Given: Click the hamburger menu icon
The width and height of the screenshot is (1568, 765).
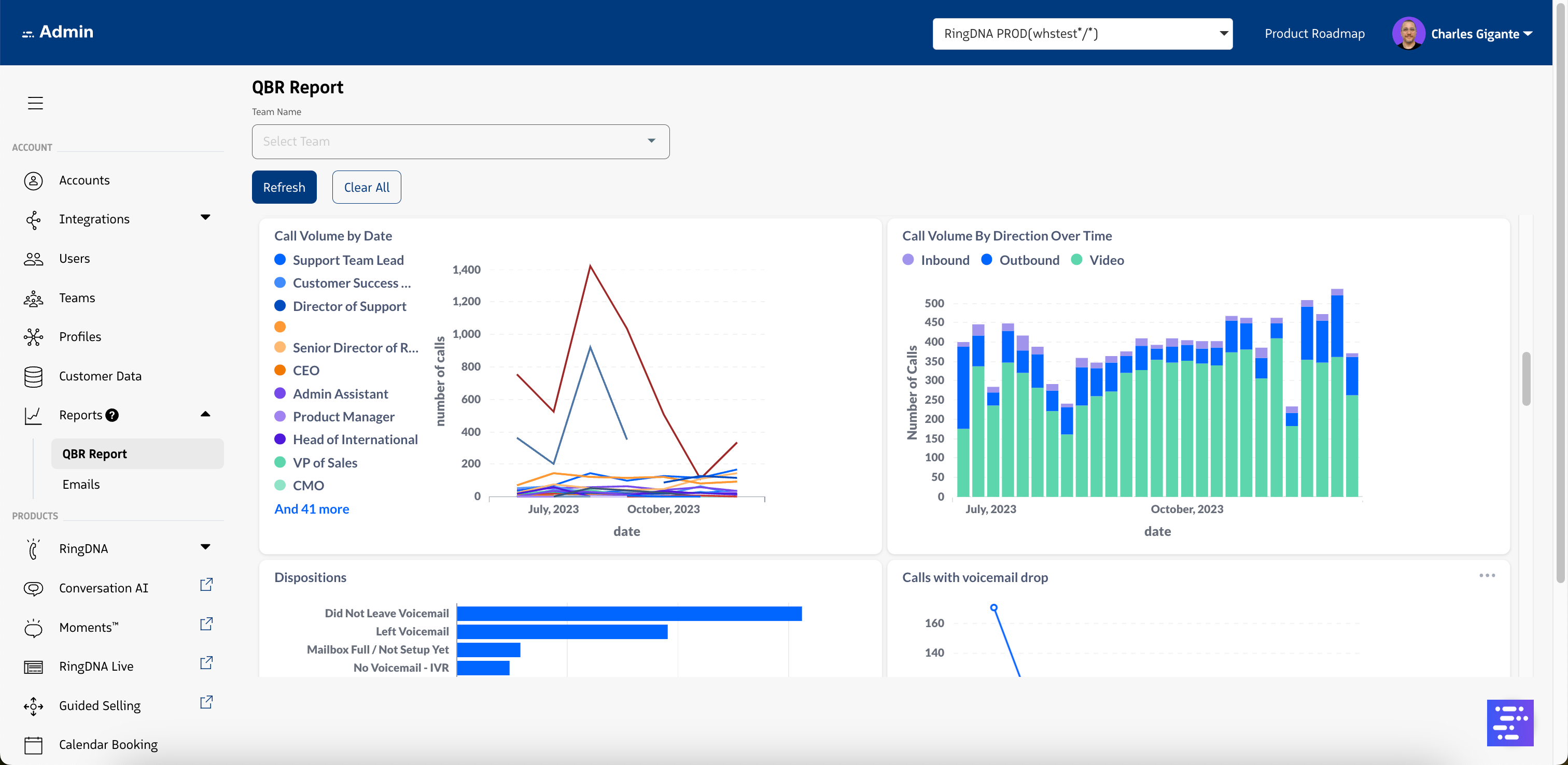Looking at the screenshot, I should tap(35, 103).
